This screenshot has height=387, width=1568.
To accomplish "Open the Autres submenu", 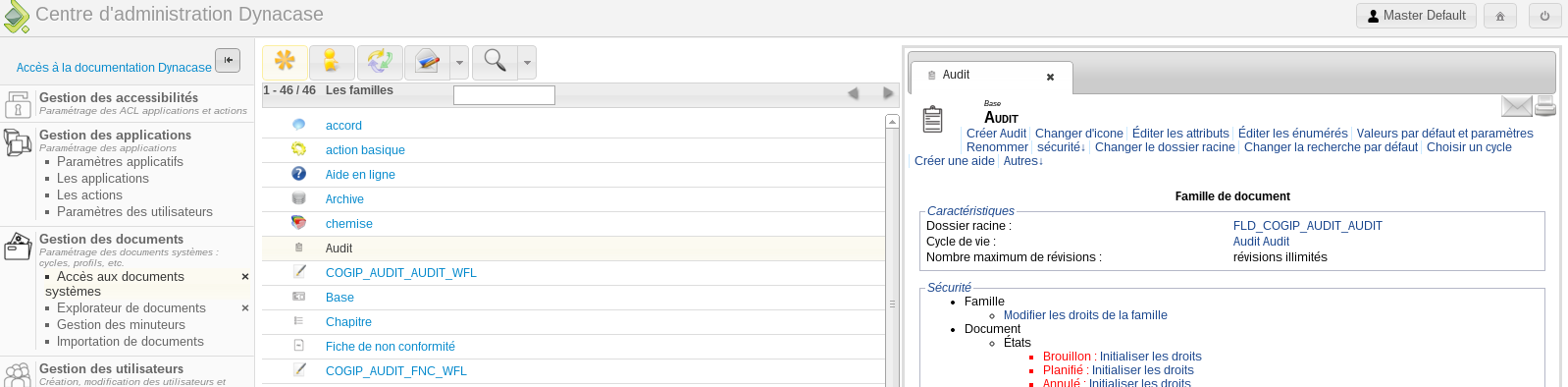I will pyautogui.click(x=1023, y=161).
